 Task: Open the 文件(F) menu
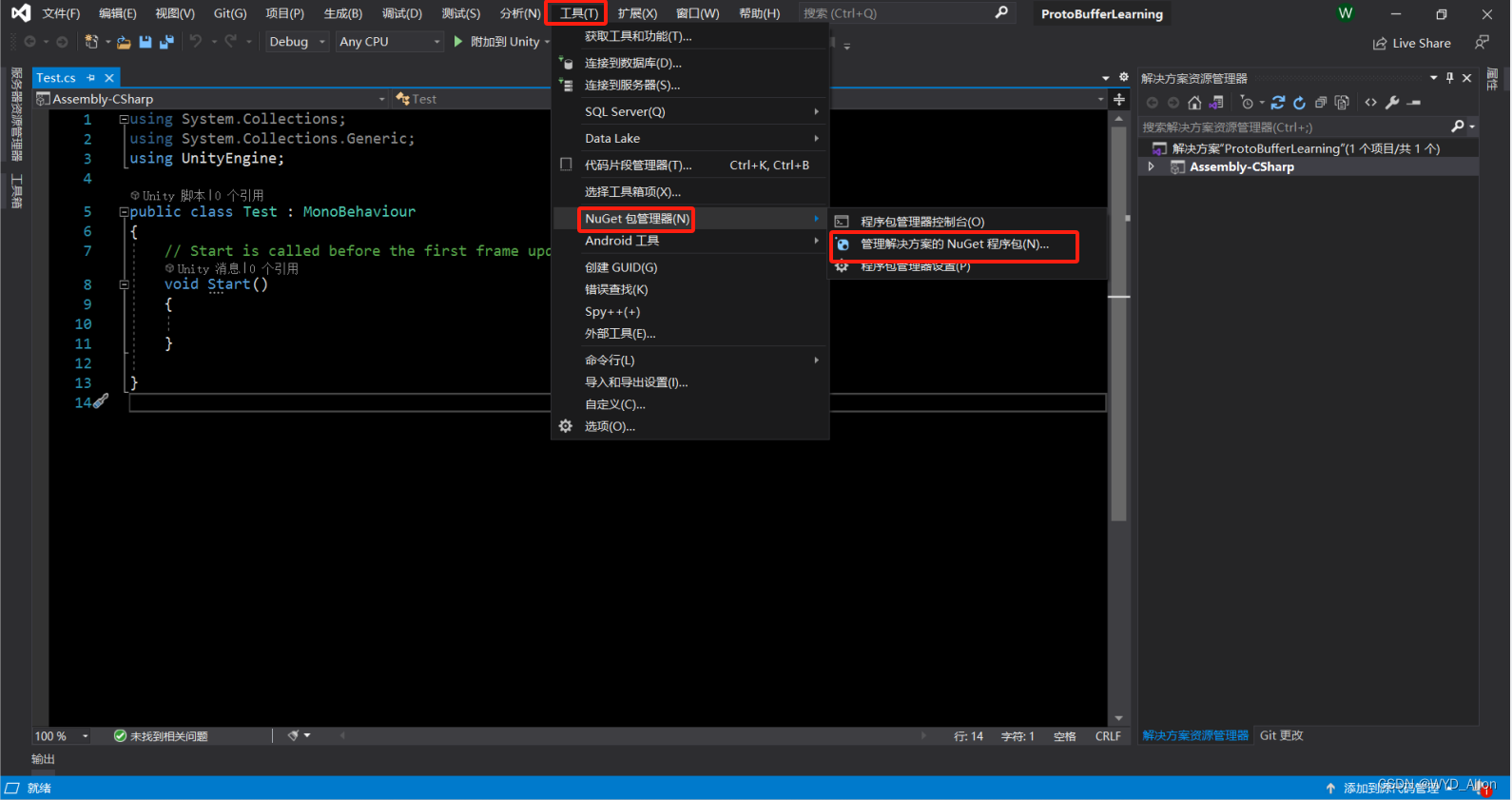point(61,13)
